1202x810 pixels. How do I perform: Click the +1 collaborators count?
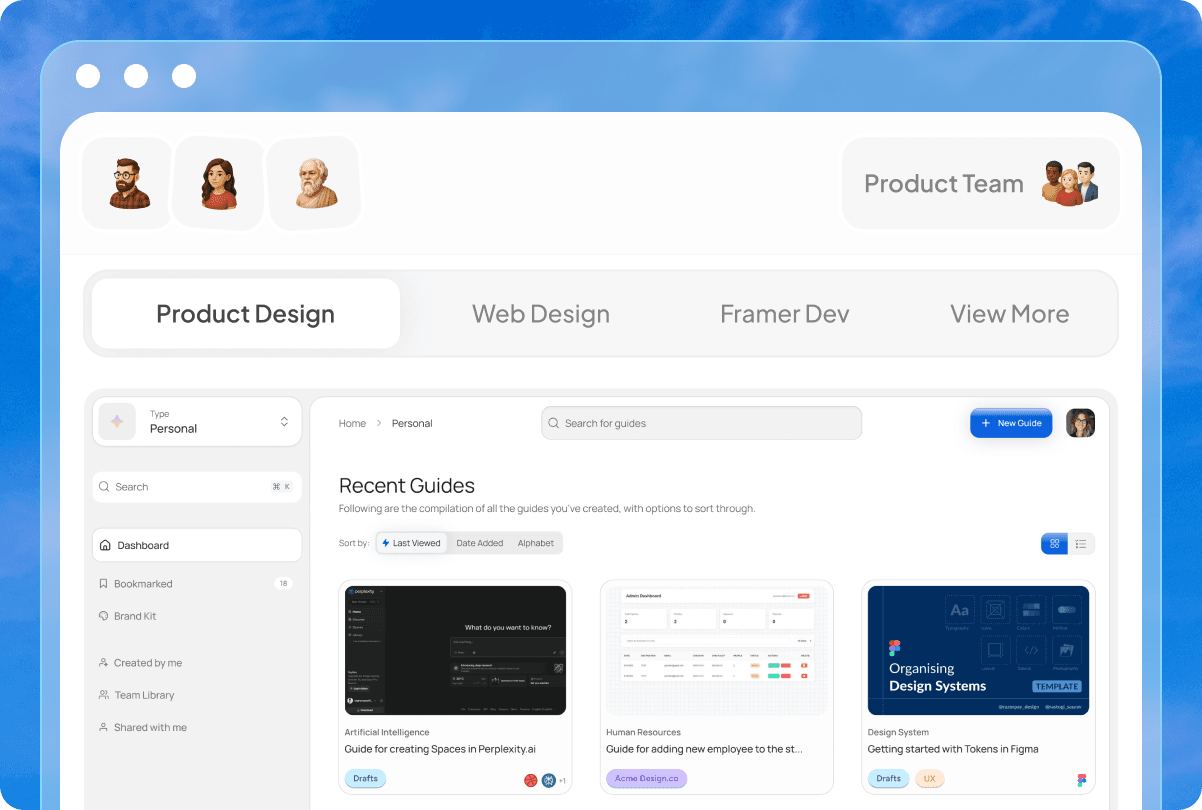pos(562,780)
